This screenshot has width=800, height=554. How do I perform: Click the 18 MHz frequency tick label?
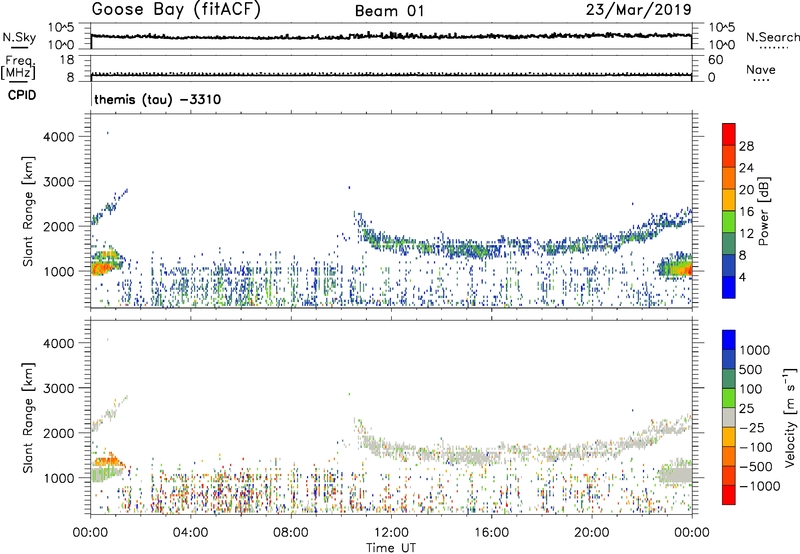click(67, 60)
